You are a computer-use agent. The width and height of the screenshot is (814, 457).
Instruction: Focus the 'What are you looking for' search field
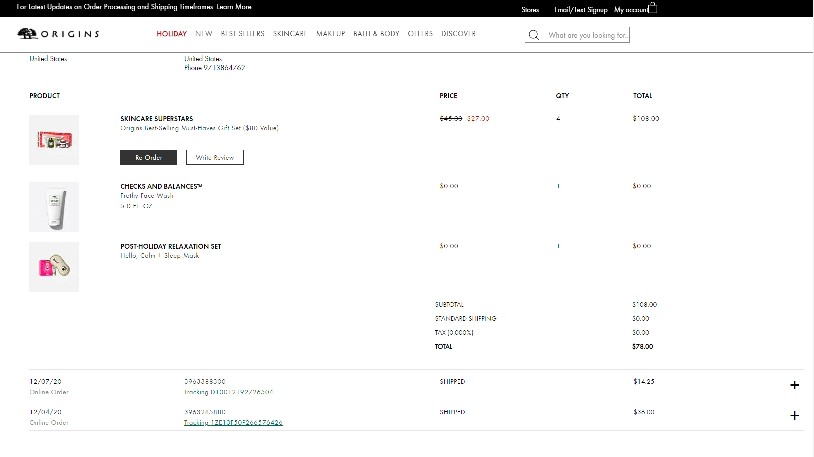pyautogui.click(x=588, y=35)
